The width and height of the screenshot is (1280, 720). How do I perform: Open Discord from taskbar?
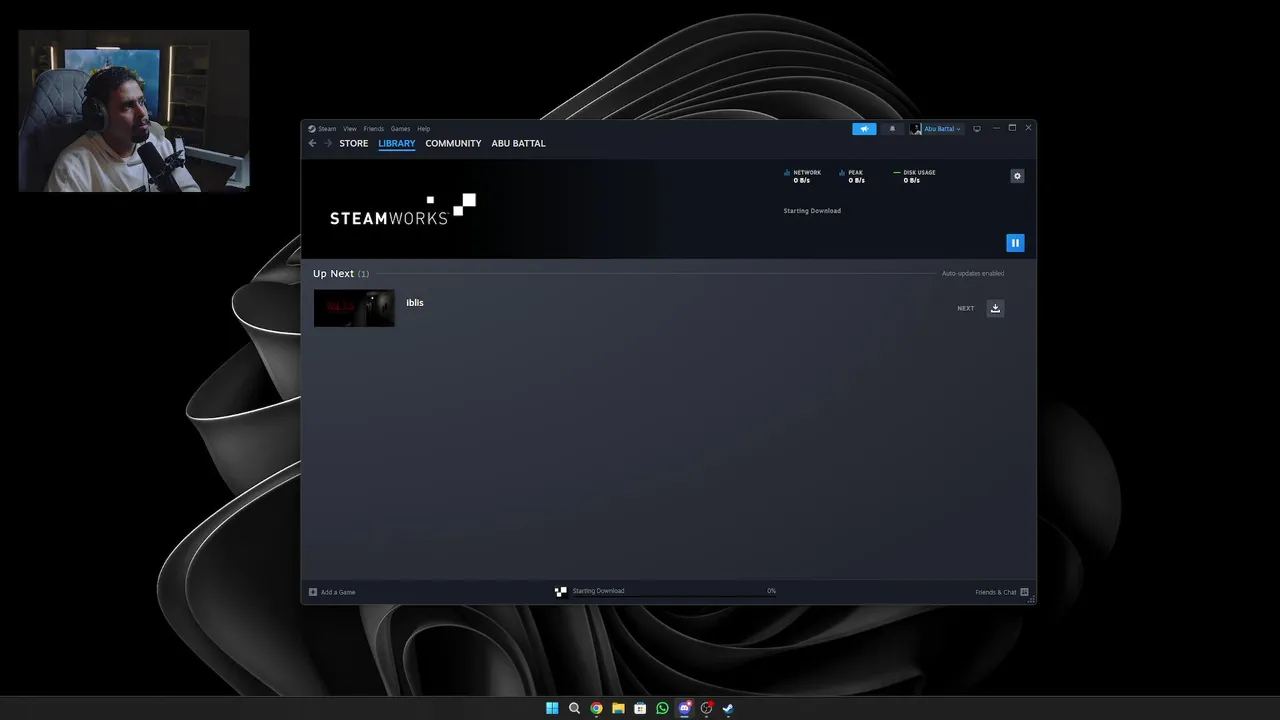pyautogui.click(x=685, y=708)
